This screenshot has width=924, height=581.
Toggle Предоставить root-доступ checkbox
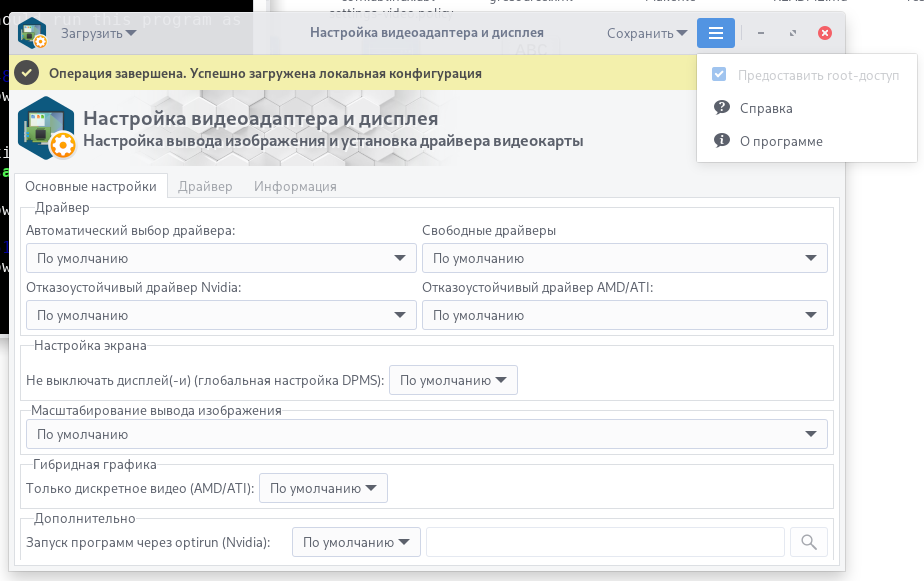click(x=719, y=75)
